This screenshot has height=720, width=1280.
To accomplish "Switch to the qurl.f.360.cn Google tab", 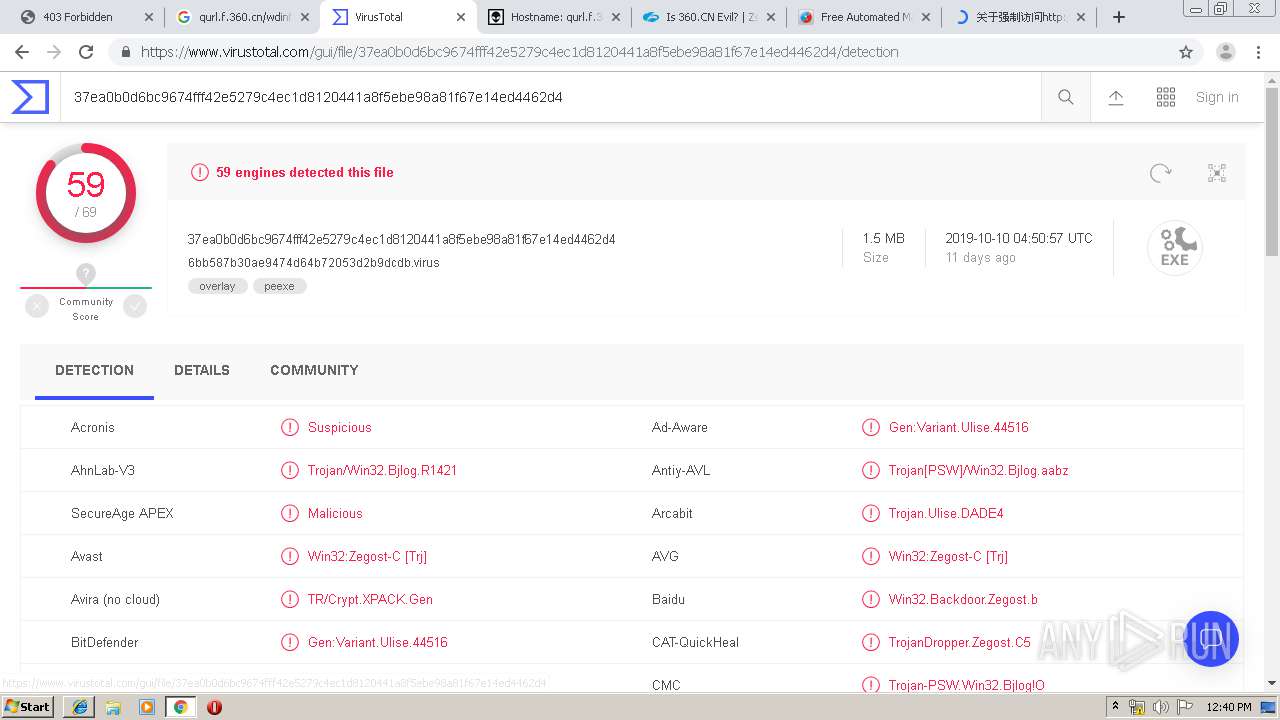I will [245, 17].
